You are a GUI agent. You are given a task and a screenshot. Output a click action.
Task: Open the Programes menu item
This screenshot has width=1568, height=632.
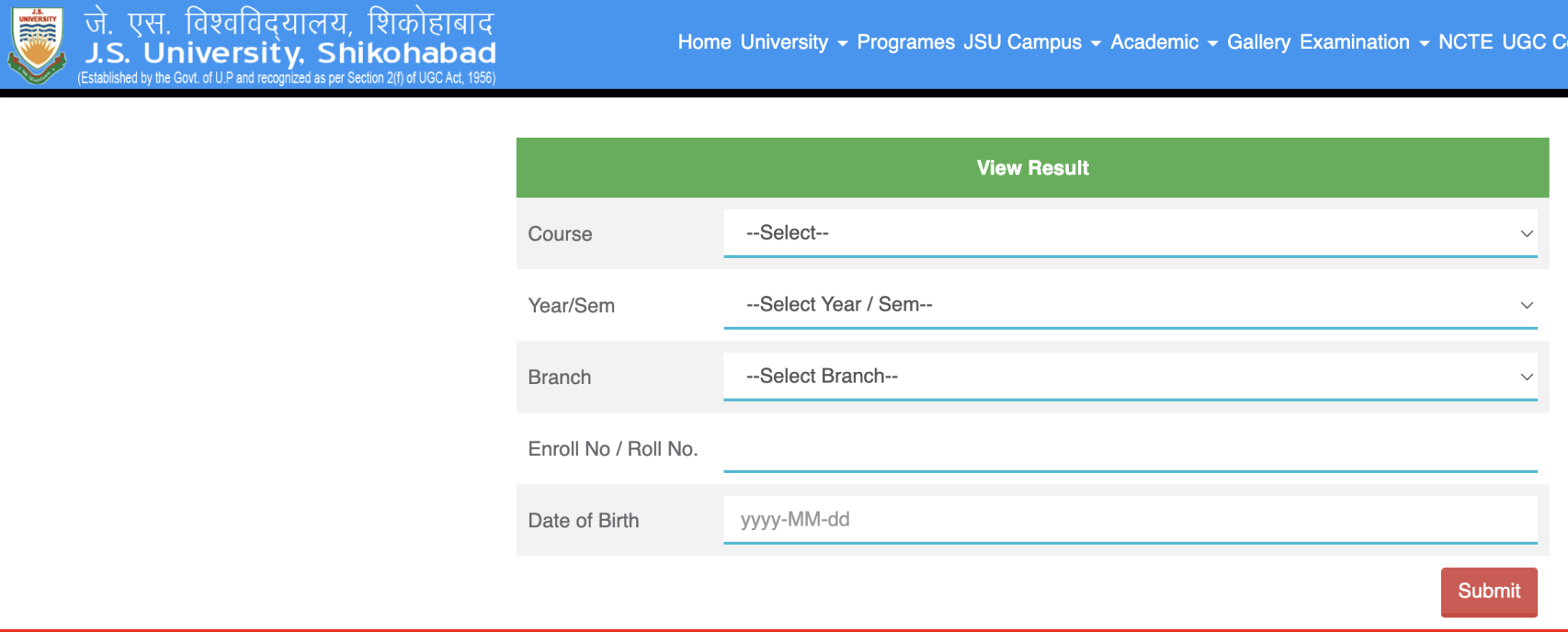(x=906, y=43)
